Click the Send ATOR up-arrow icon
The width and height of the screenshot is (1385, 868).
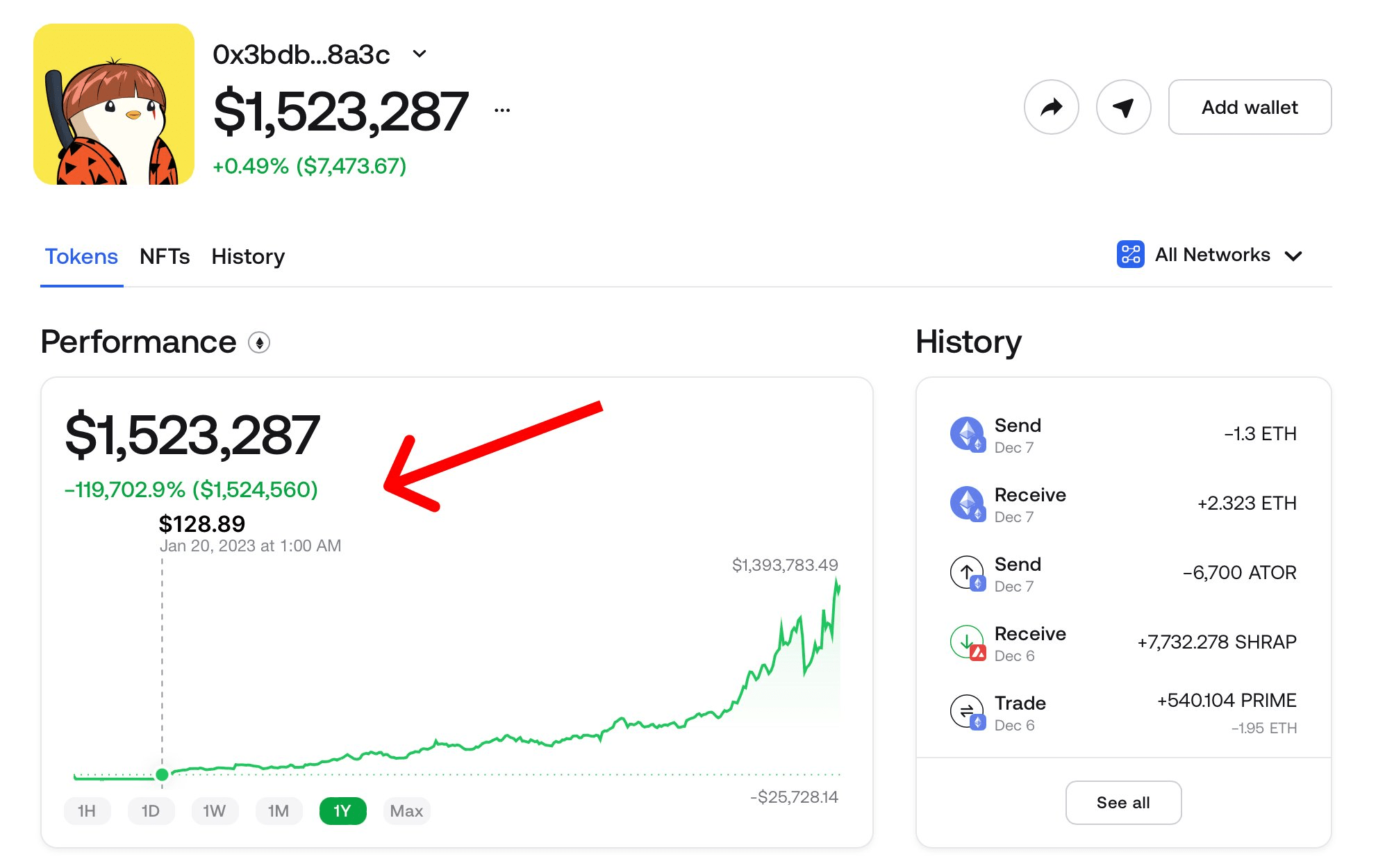pos(968,573)
